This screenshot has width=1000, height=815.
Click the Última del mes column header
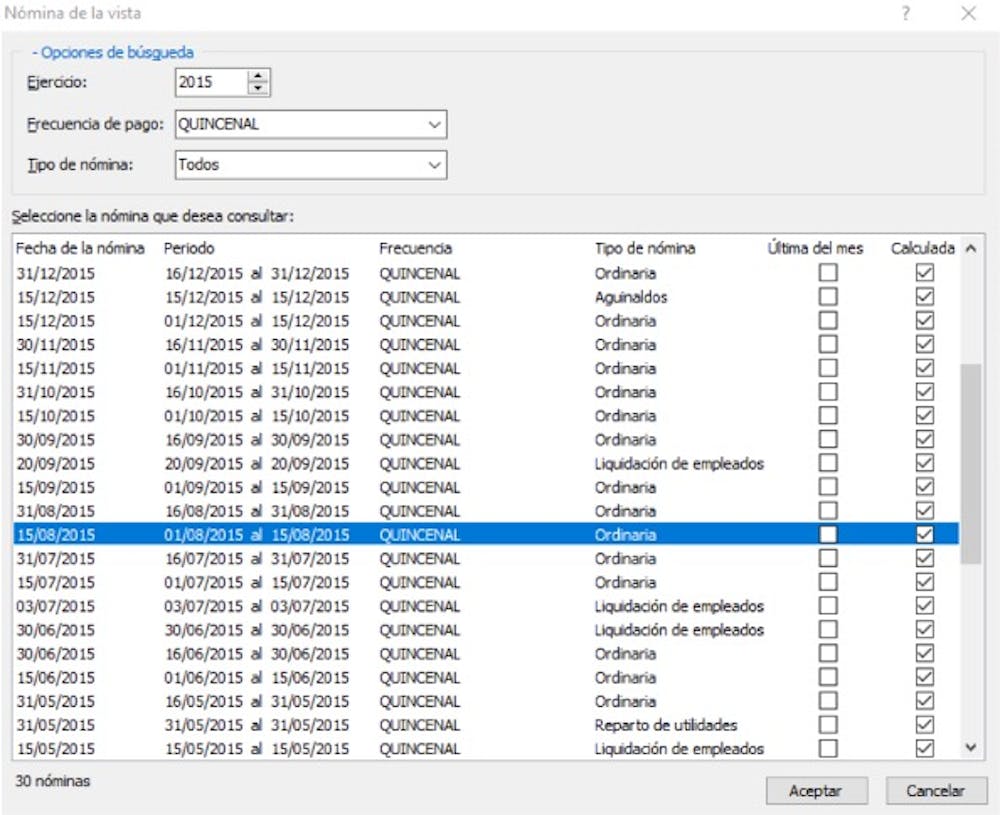(815, 248)
